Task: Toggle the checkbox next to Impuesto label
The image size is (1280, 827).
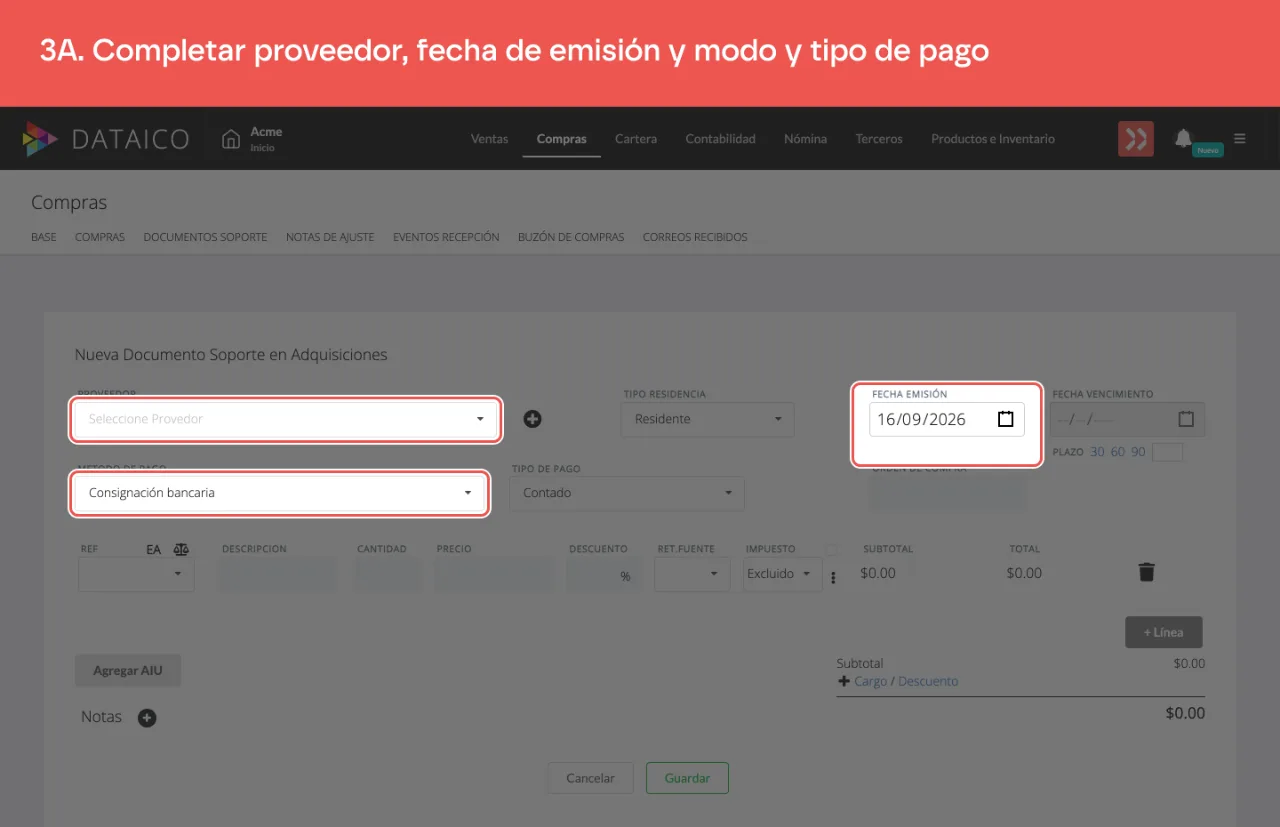Action: (x=831, y=549)
